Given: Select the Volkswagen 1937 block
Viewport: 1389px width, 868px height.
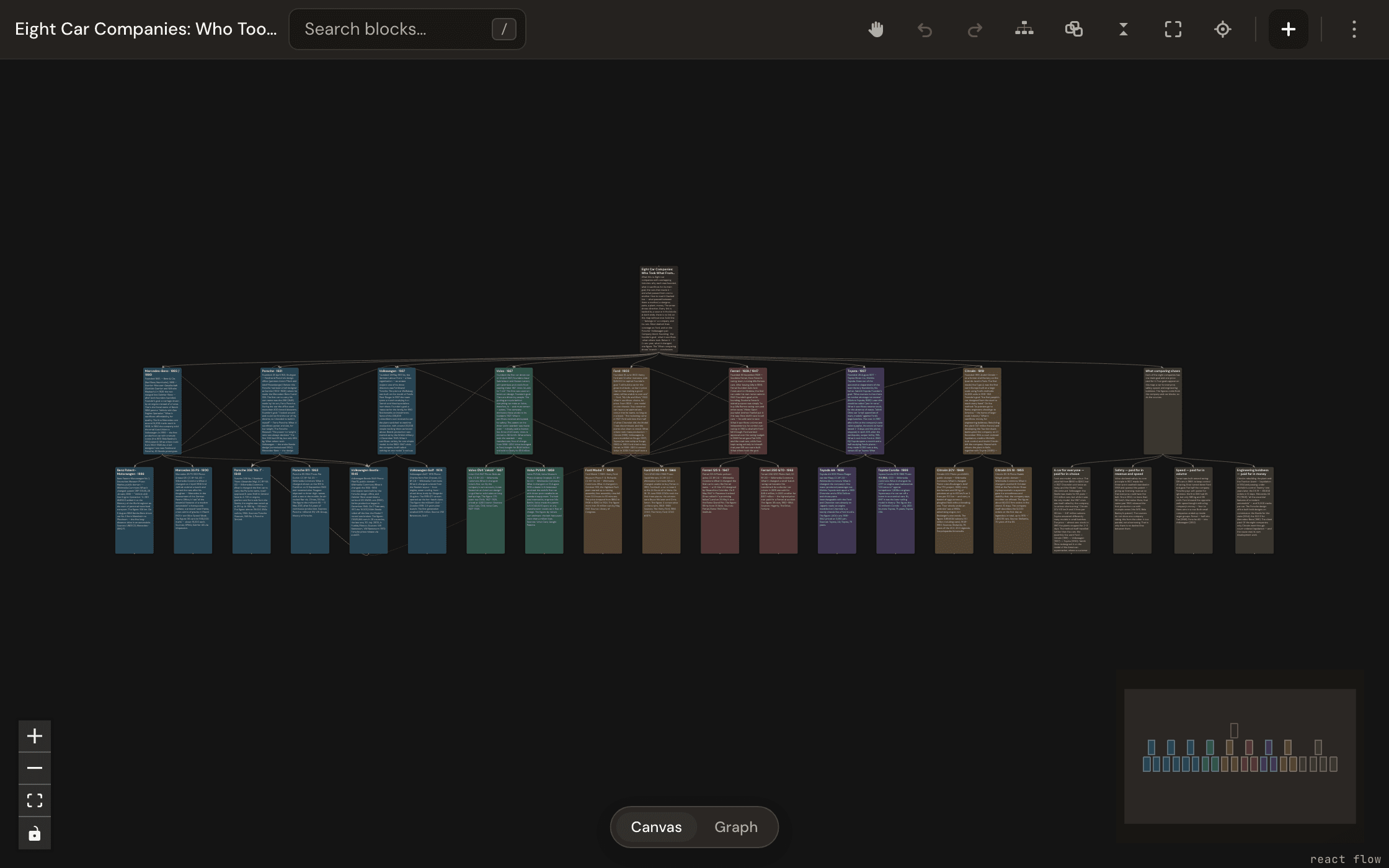Looking at the screenshot, I should (x=397, y=411).
